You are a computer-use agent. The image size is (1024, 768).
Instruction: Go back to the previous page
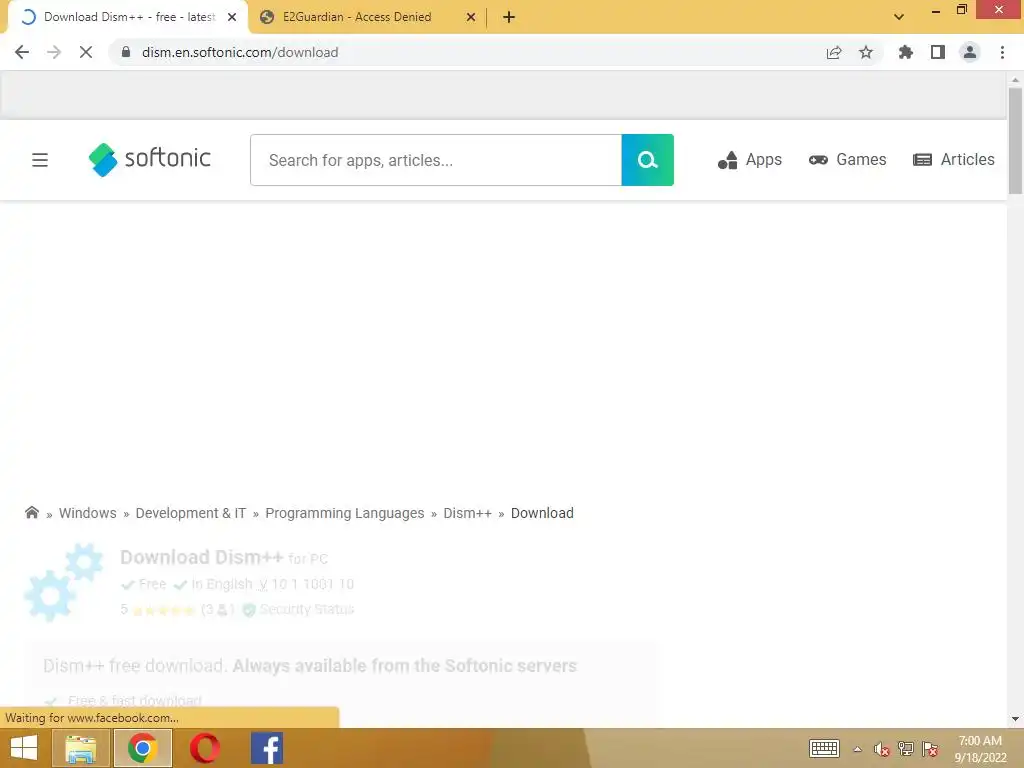pos(22,52)
